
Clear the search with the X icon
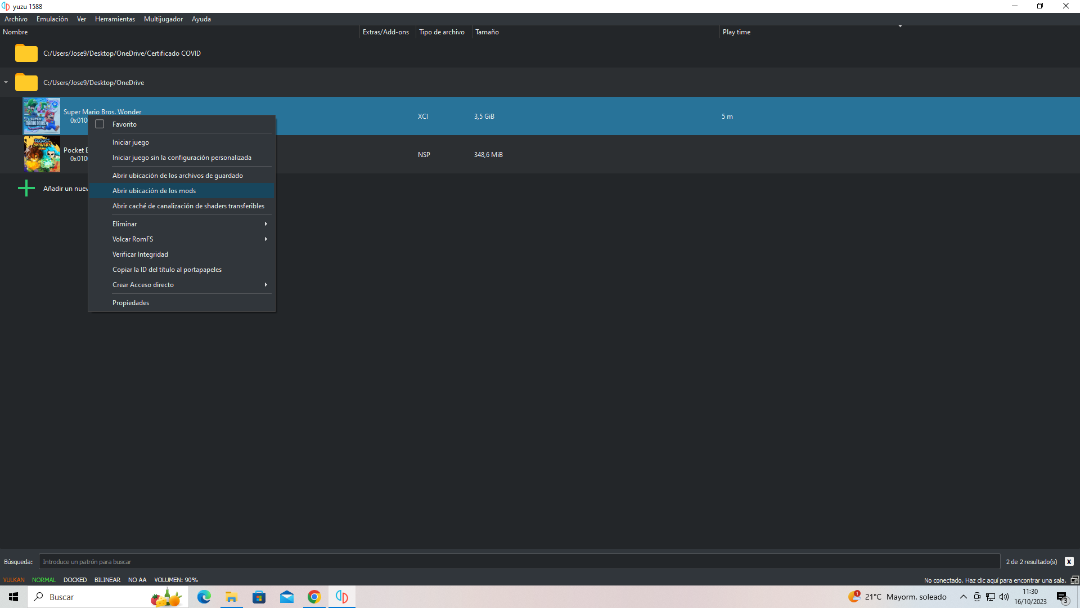pos(1069,562)
